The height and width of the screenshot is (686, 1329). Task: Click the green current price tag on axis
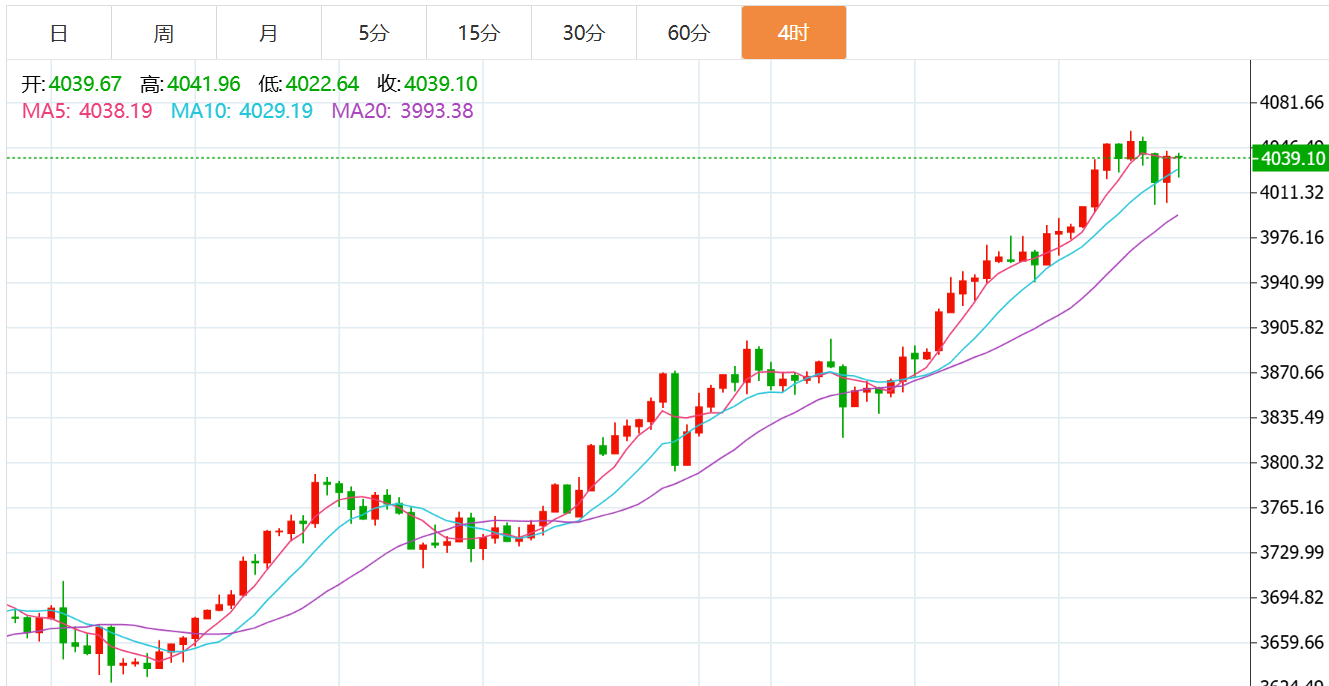coord(1292,158)
